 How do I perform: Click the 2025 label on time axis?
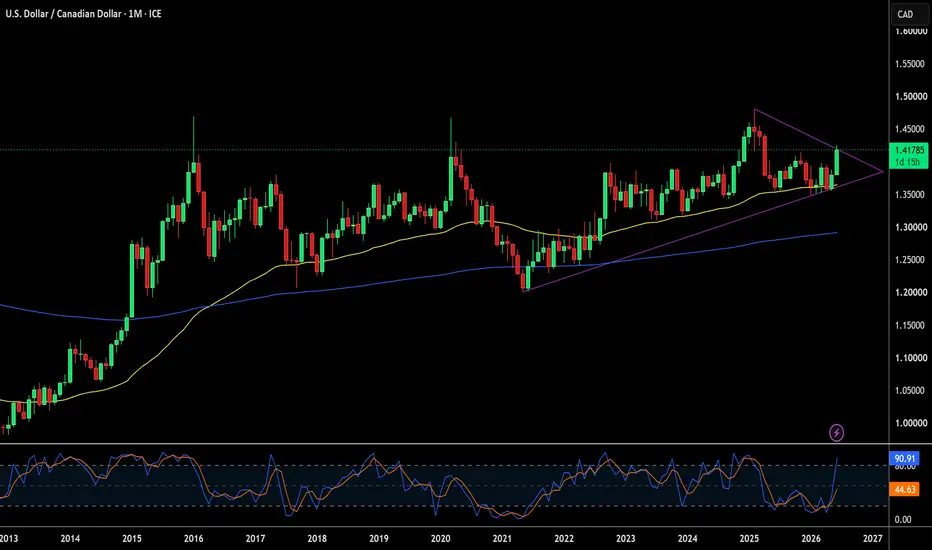[x=749, y=539]
